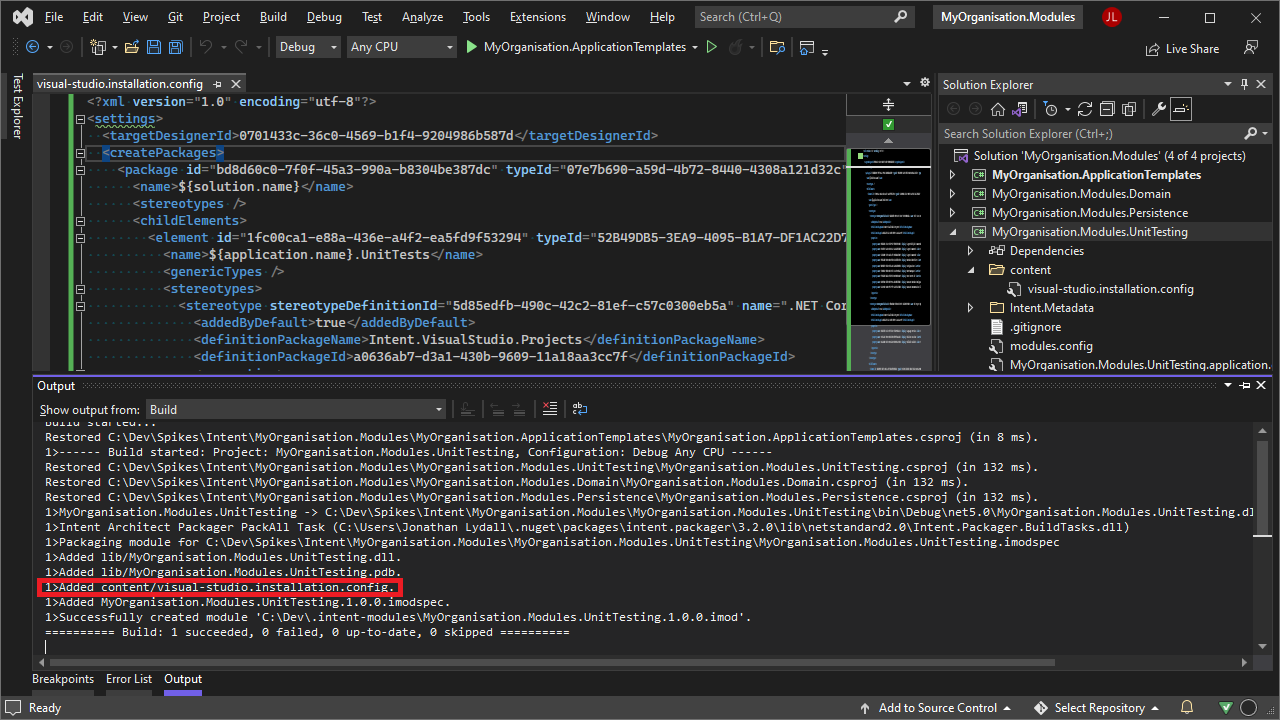This screenshot has height=720, width=1280.
Task: Expand MyOrganisation.Modules.Persistence project node
Action: pyautogui.click(x=952, y=213)
